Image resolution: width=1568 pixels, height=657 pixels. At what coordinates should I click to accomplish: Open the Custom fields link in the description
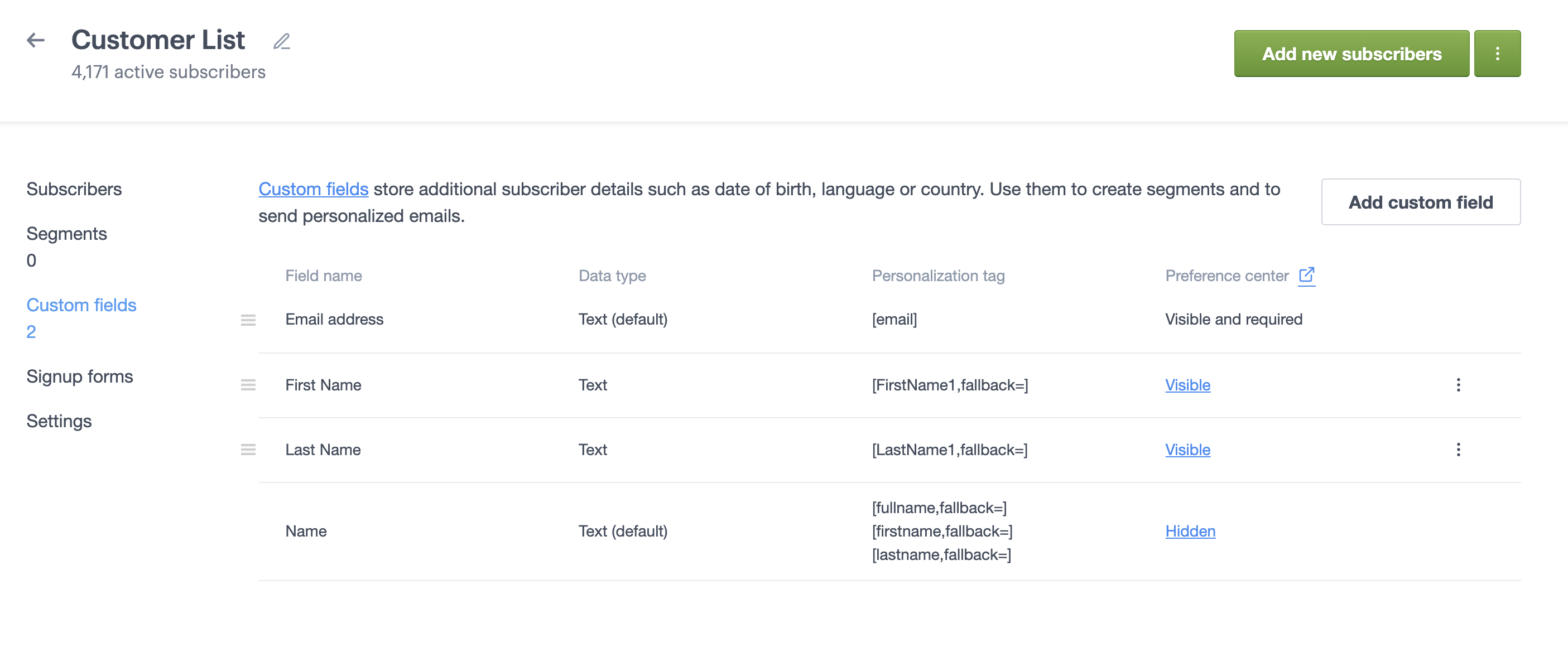pyautogui.click(x=314, y=189)
